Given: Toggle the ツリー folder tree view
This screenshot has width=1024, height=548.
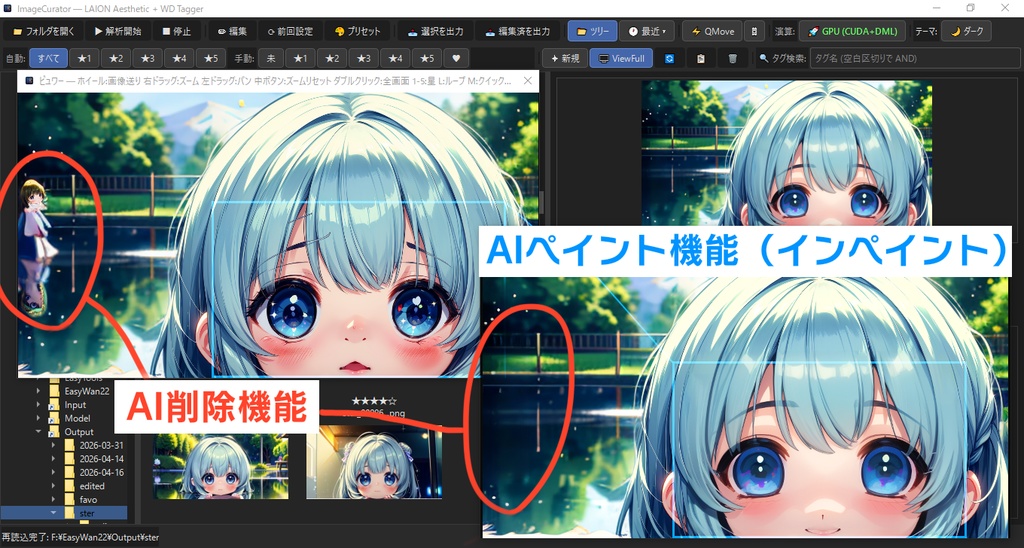Looking at the screenshot, I should 592,31.
